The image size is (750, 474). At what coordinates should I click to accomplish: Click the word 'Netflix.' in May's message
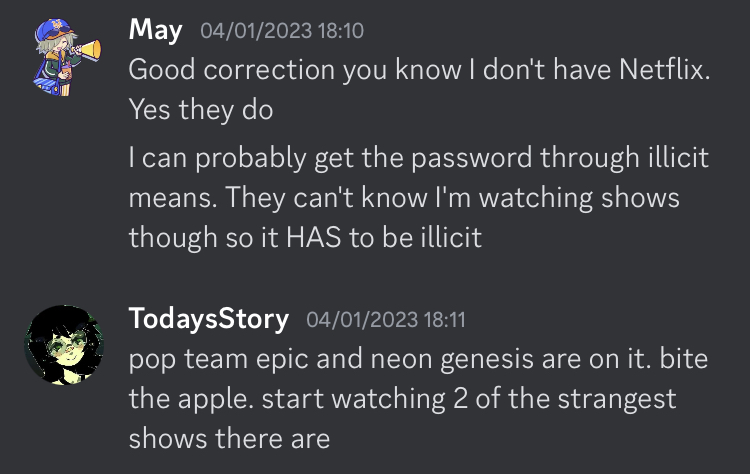pos(665,69)
